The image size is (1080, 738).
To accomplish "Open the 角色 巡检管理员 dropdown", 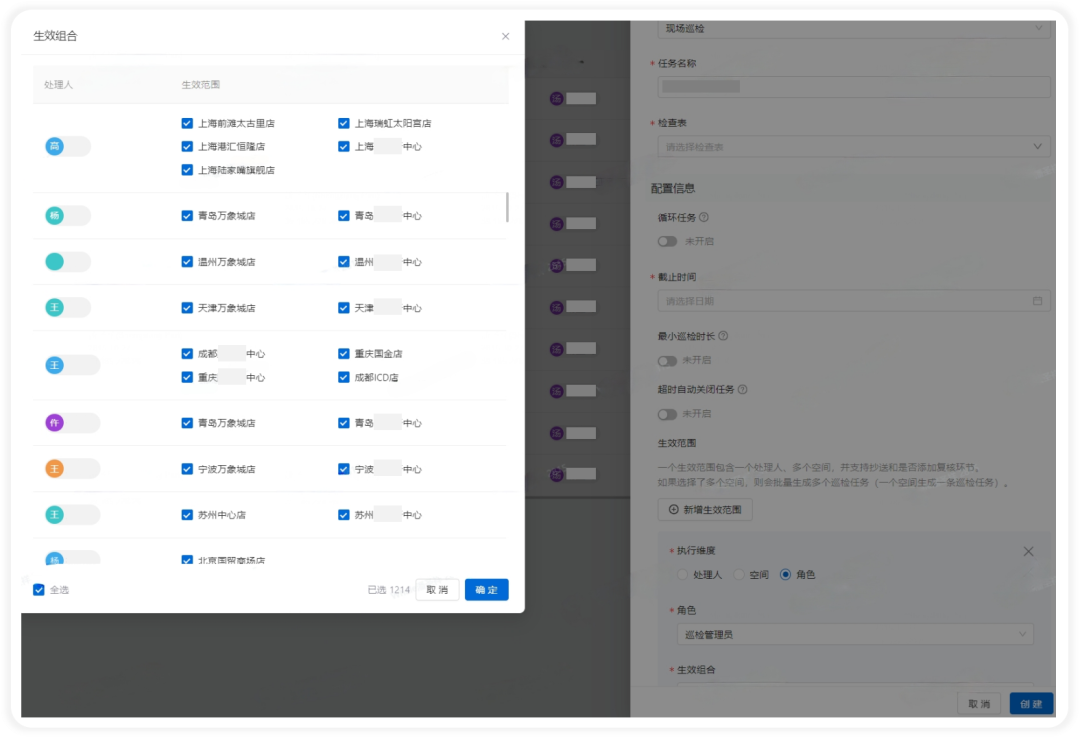I will pos(855,634).
